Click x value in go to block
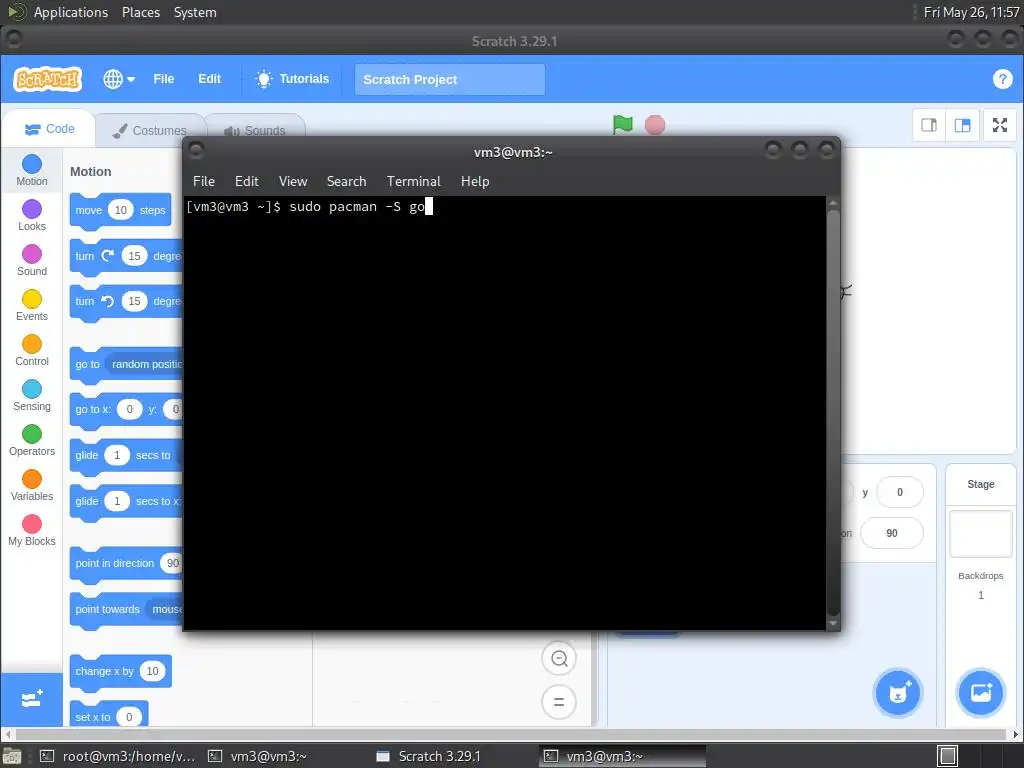1024x768 pixels. tap(129, 409)
